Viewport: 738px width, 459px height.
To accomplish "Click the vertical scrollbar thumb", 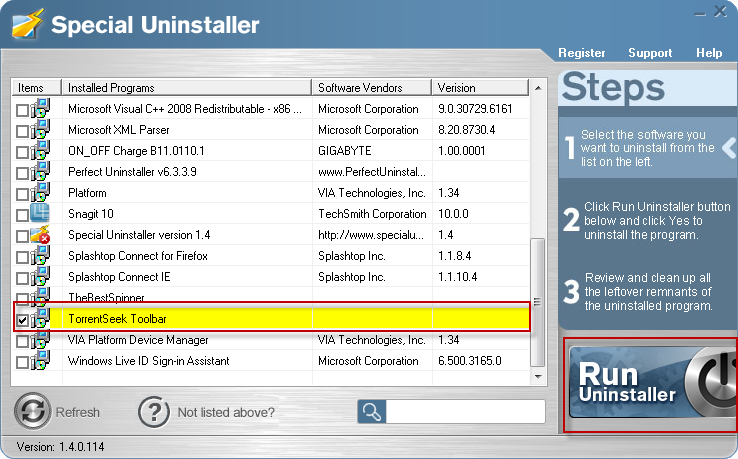I will pyautogui.click(x=537, y=302).
